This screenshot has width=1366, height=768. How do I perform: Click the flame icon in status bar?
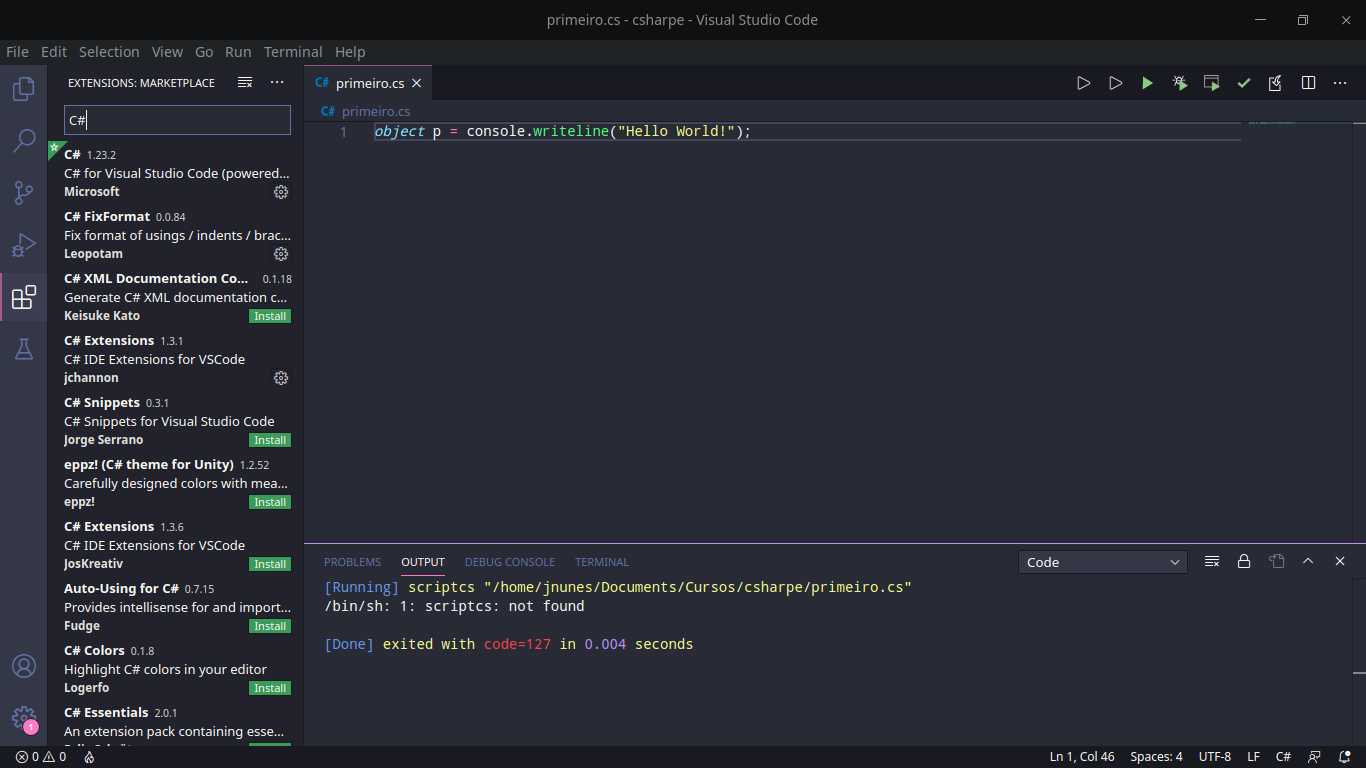(89, 757)
